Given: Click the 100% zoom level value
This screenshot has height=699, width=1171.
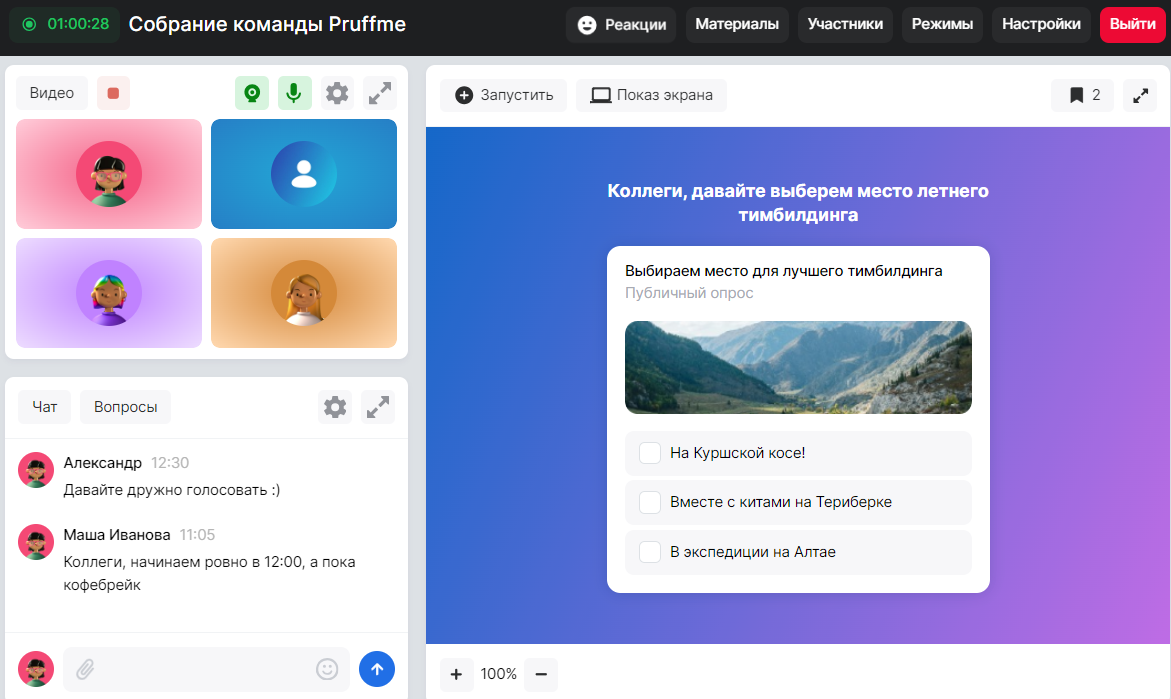Looking at the screenshot, I should 499,674.
